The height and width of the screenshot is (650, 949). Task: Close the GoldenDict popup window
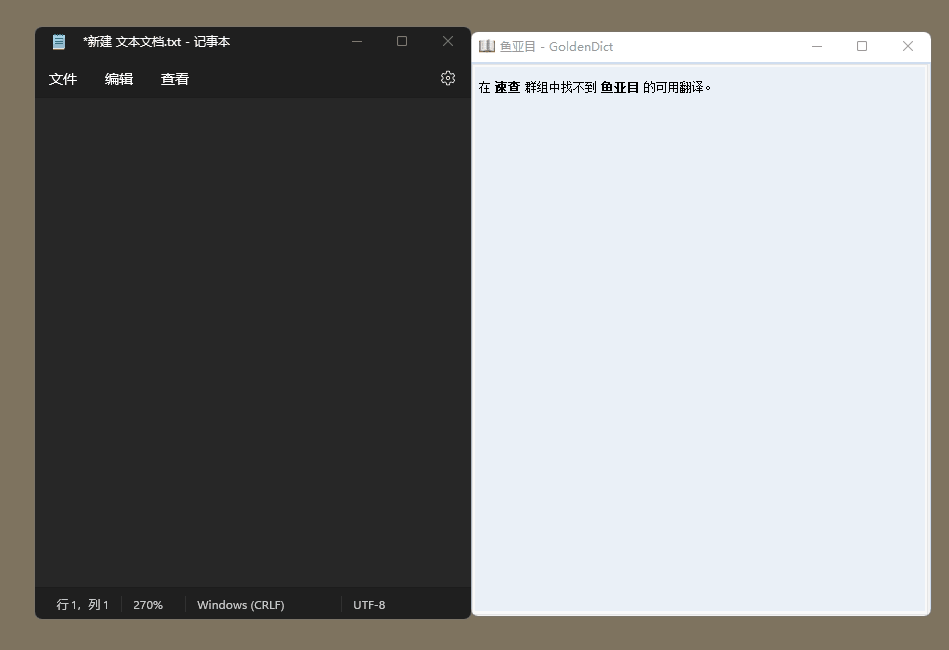coord(907,46)
